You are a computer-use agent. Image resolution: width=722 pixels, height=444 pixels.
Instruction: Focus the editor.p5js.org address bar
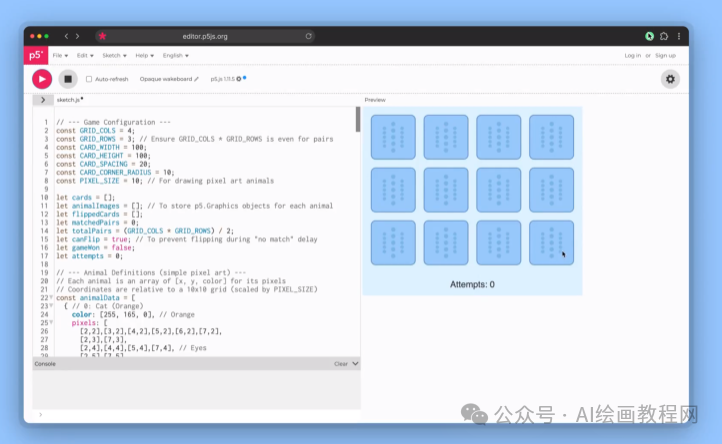coord(205,36)
